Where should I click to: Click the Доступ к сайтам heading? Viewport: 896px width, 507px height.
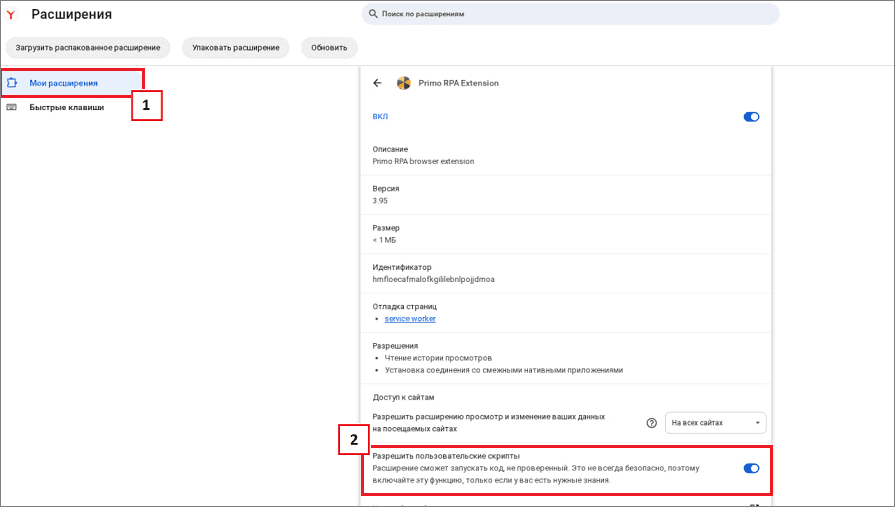click(403, 397)
